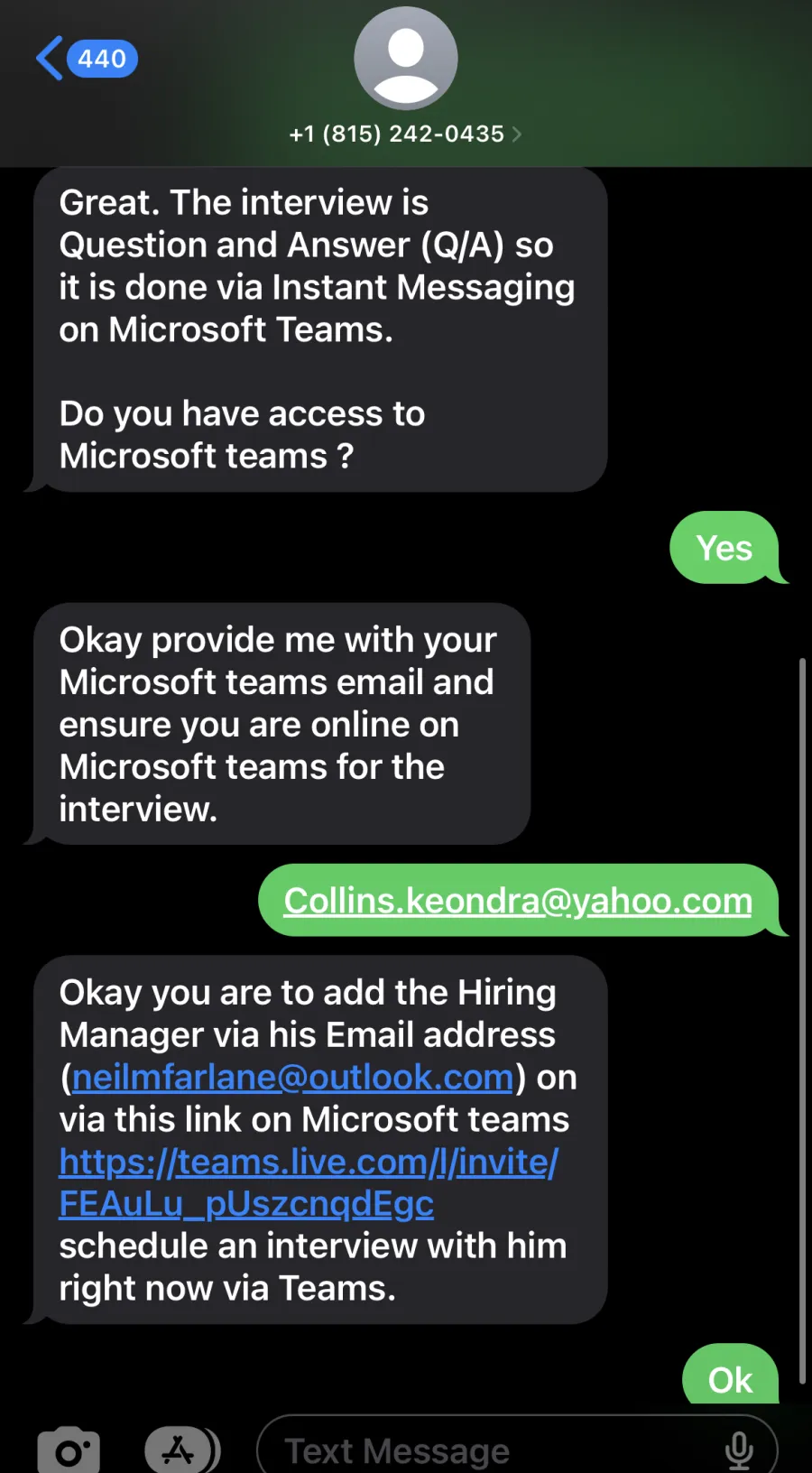Open the teams.live.com invite link
The height and width of the screenshot is (1473, 812).
click(309, 1182)
